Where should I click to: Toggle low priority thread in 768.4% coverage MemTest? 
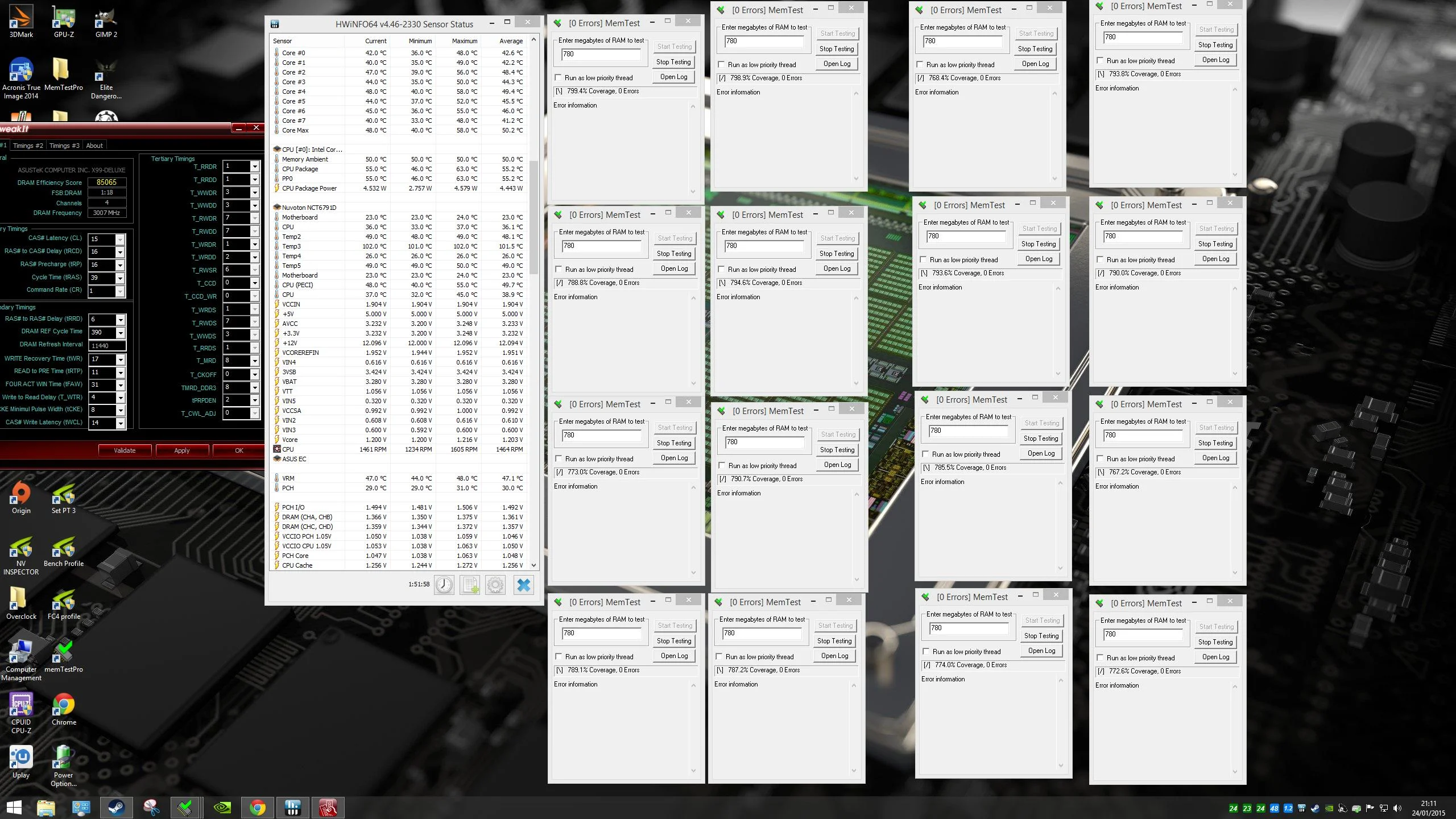920,65
